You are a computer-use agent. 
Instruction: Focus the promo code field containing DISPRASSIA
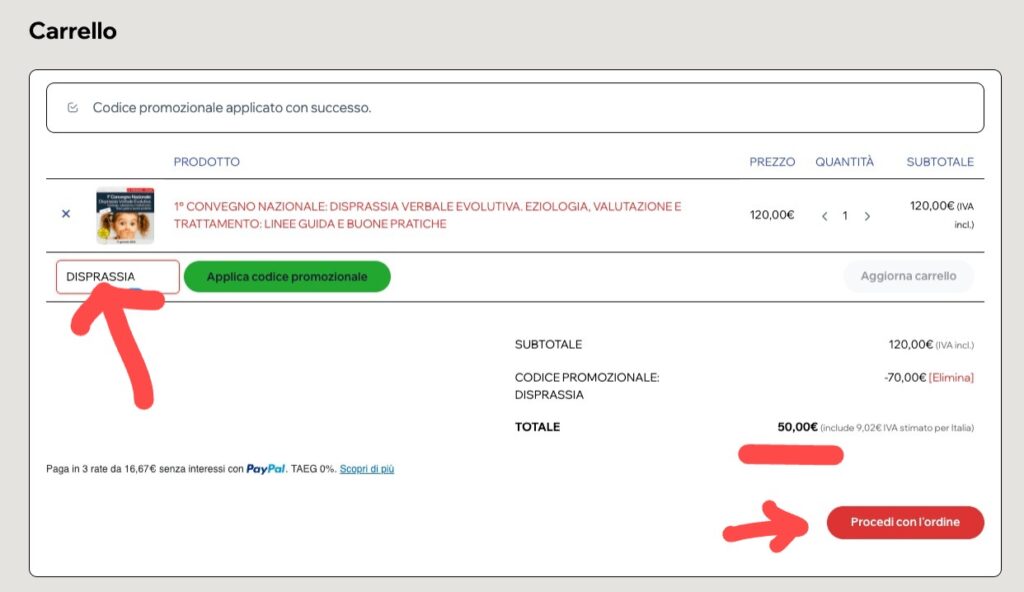pyautogui.click(x=117, y=277)
